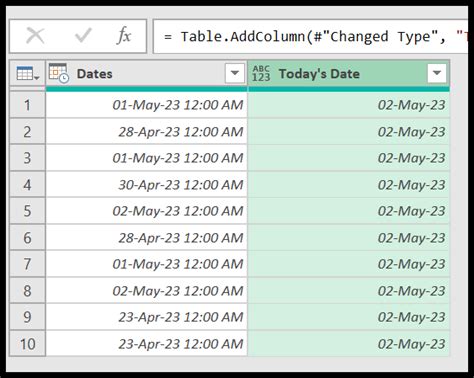Select the Dates column header
Screen dimensions: 474x378
coord(147,74)
